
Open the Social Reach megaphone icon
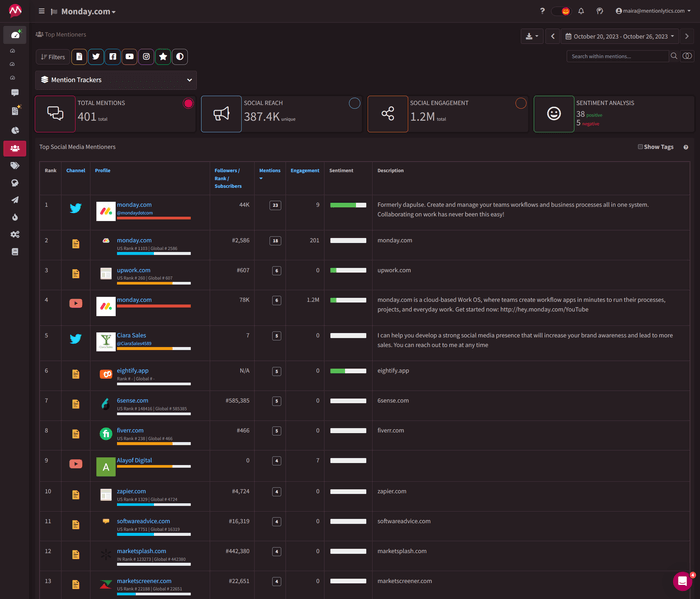[x=221, y=114]
